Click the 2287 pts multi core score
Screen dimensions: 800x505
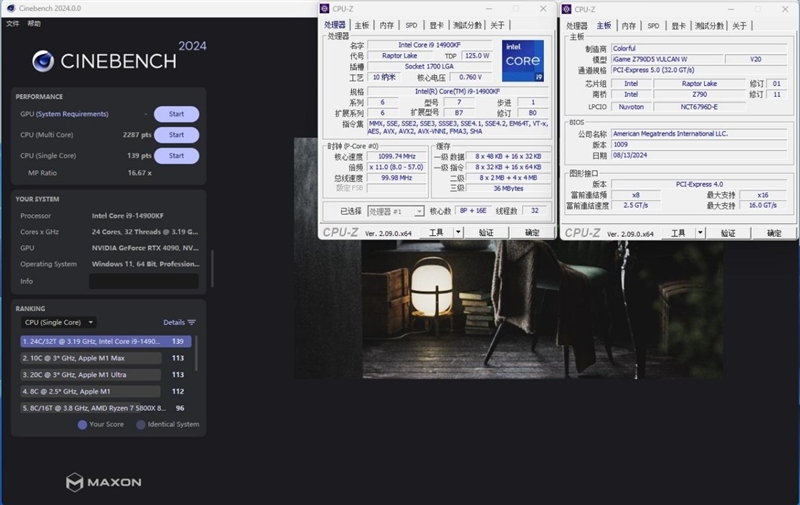coord(137,135)
